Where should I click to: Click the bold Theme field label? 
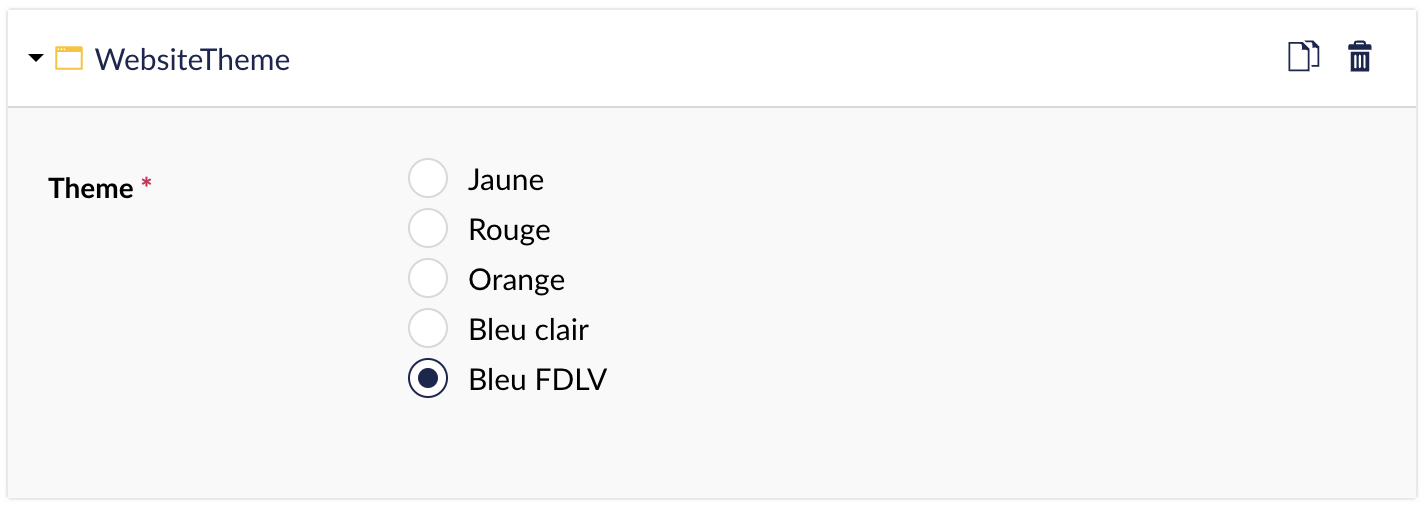click(x=91, y=188)
